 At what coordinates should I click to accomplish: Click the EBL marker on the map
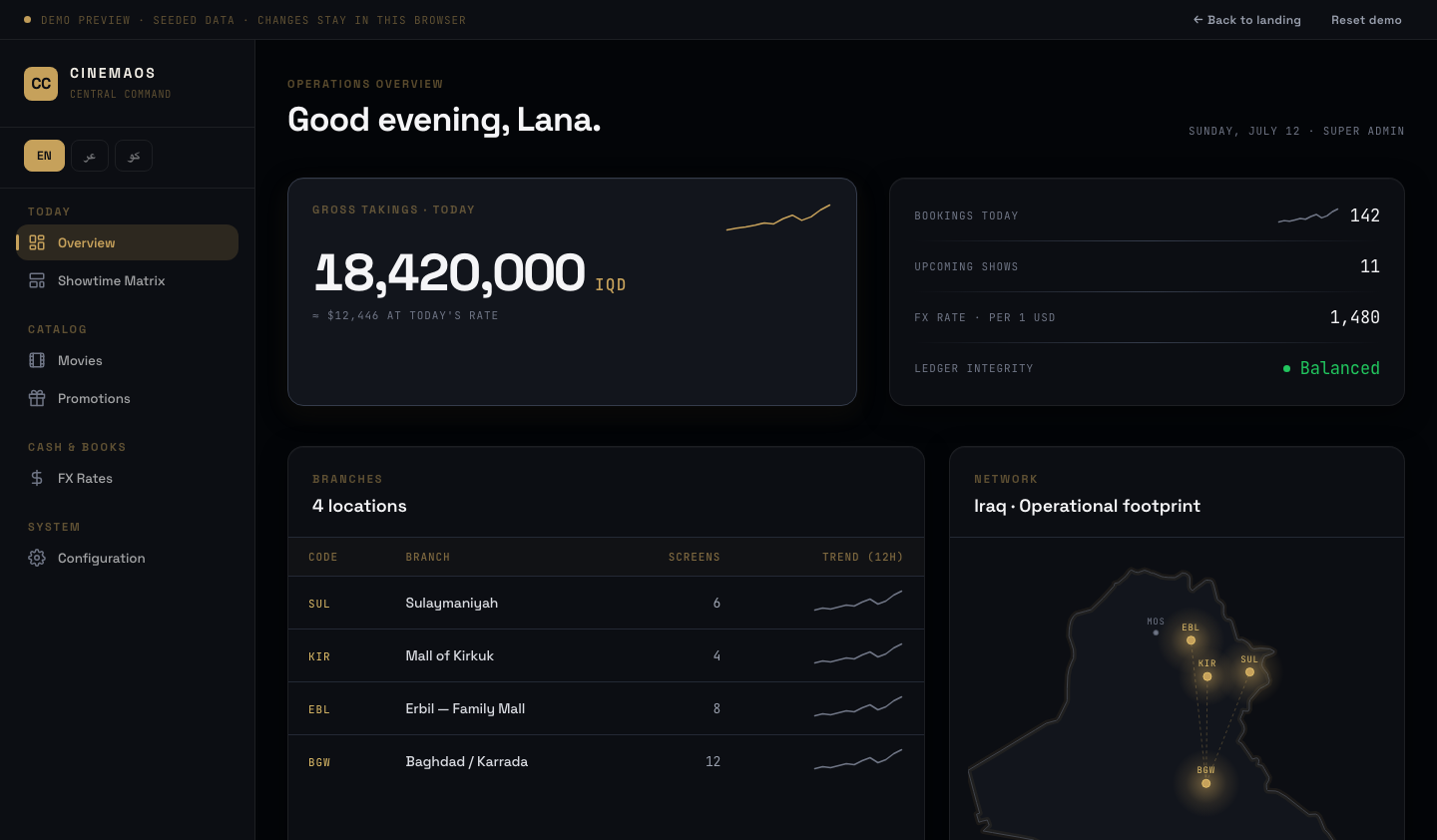[x=1191, y=640]
